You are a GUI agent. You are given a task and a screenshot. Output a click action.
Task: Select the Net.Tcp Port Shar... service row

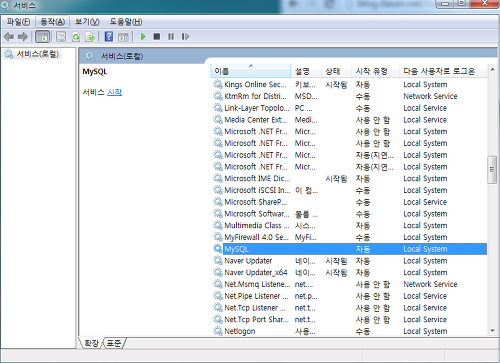pos(349,319)
